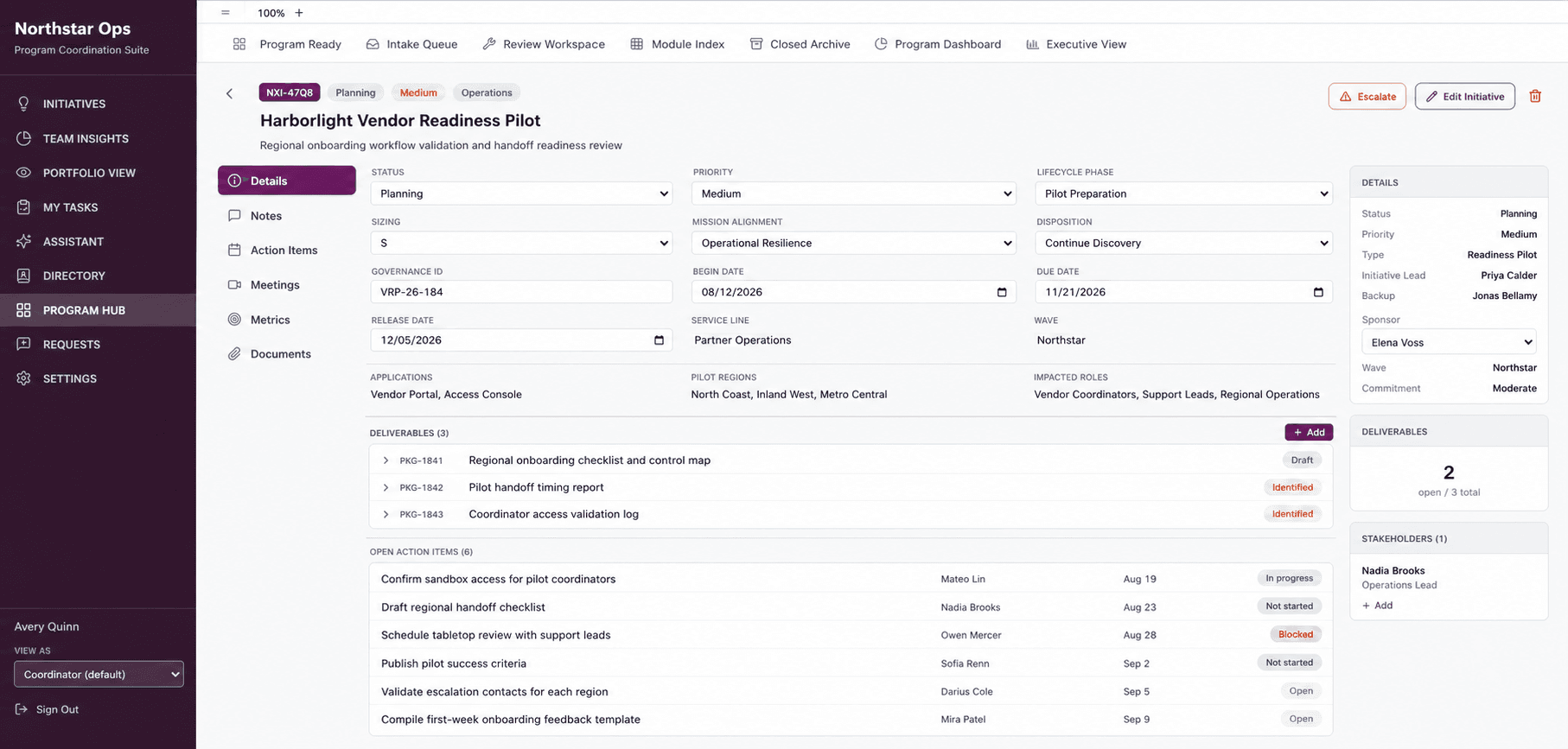Viewport: 1568px width, 749px height.
Task: Click the Orange Medium priority tag
Action: coord(418,92)
